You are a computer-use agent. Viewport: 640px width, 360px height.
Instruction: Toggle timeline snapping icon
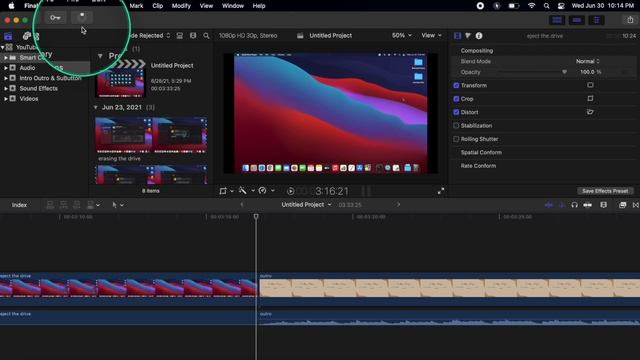point(587,205)
